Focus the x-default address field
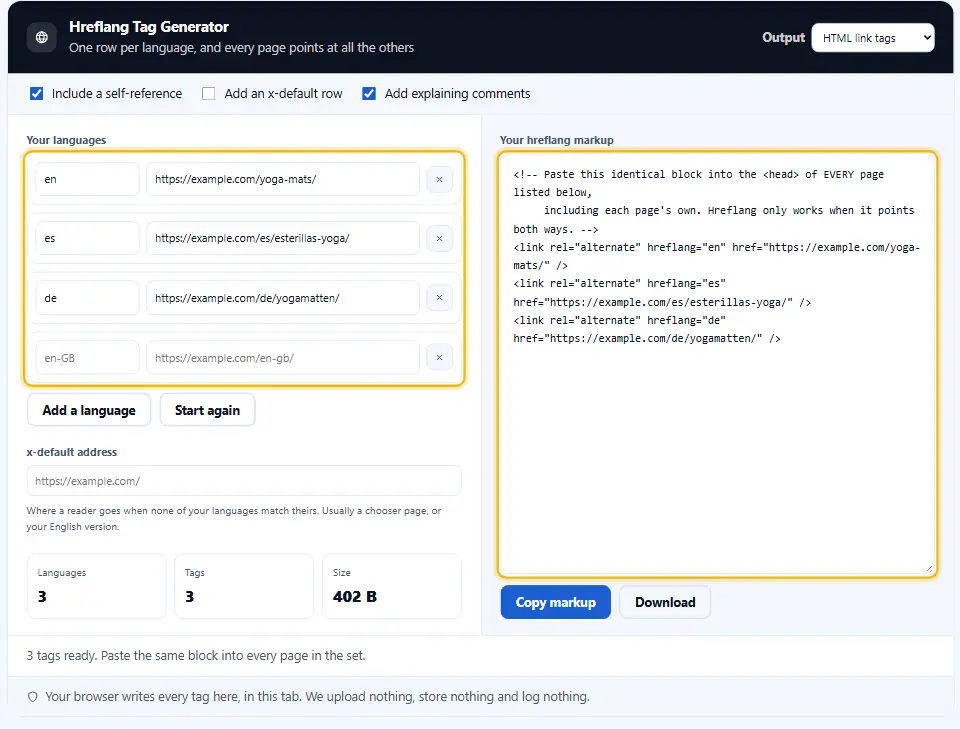Image resolution: width=960 pixels, height=729 pixels. tap(244, 481)
